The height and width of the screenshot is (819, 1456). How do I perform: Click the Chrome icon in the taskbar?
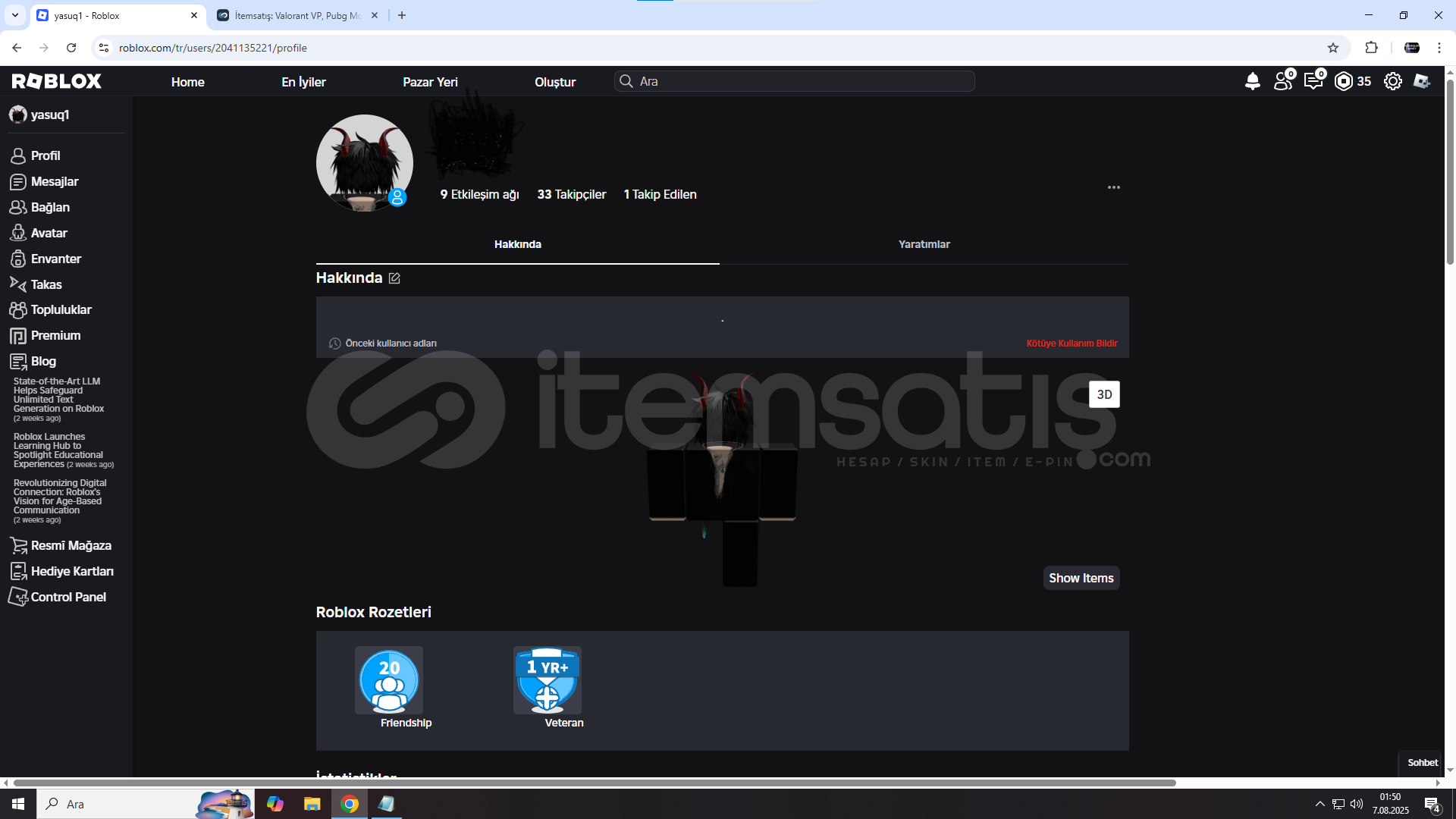350,804
